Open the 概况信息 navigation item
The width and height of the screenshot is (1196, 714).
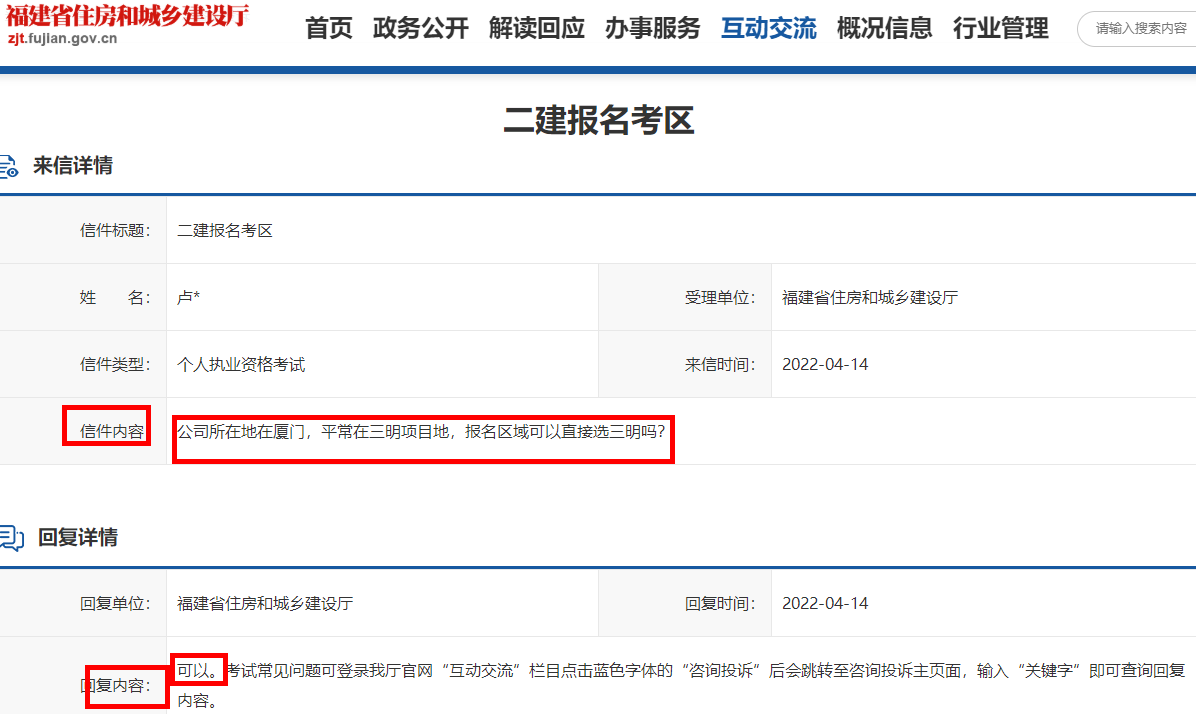point(884,29)
